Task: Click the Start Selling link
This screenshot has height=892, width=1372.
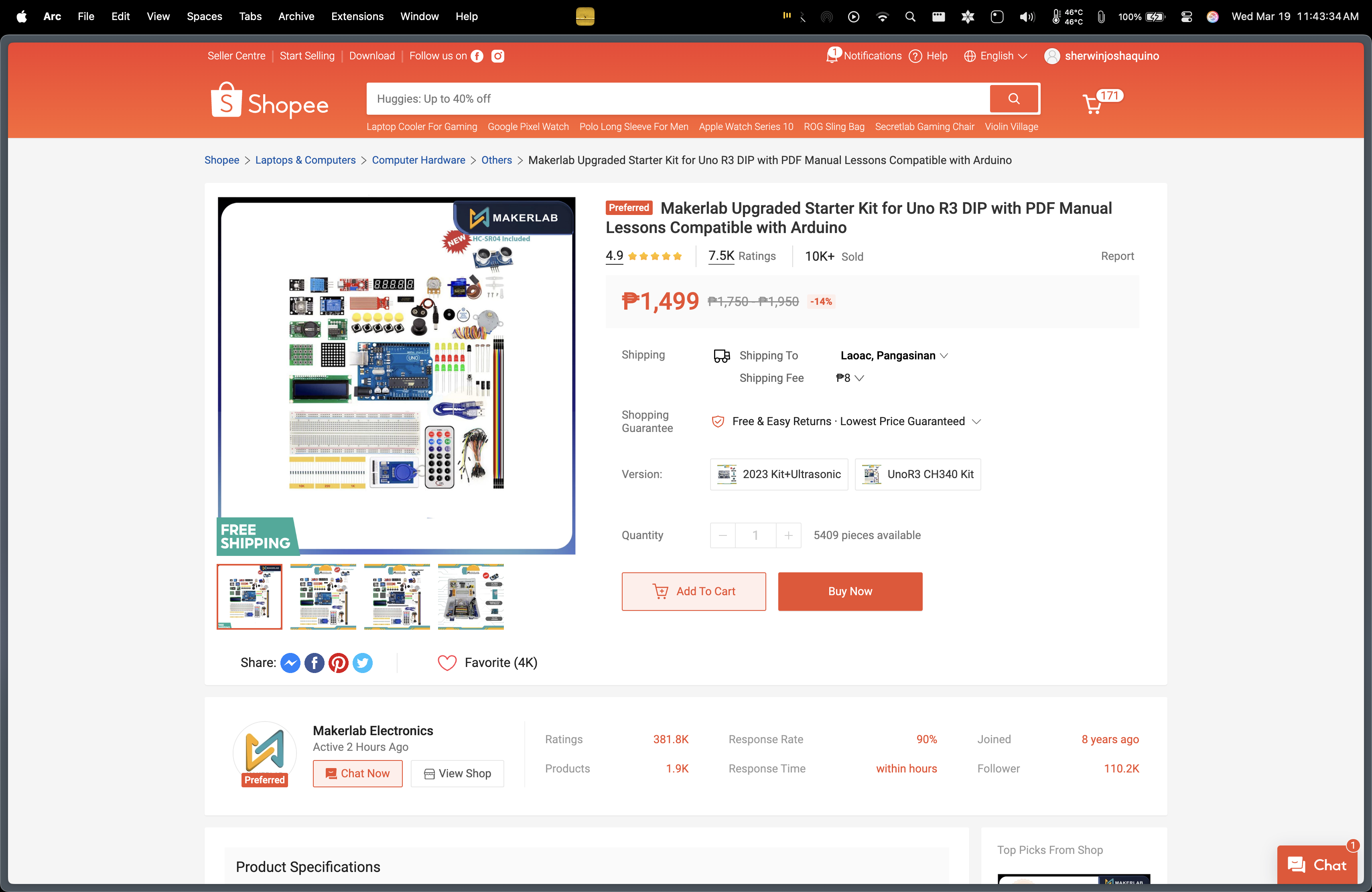Action: coord(307,56)
